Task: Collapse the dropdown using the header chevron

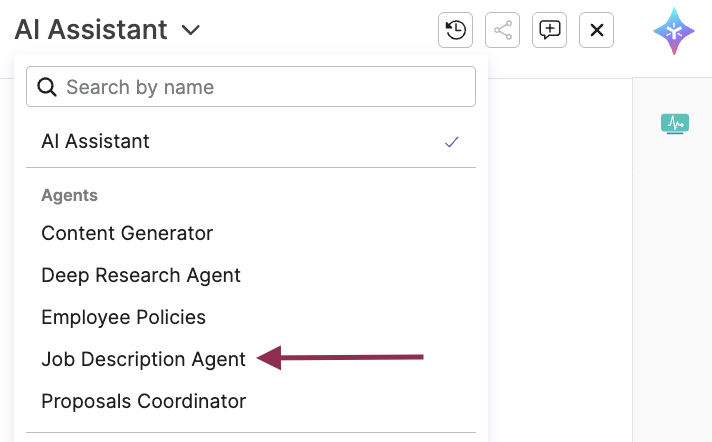Action: (x=191, y=30)
